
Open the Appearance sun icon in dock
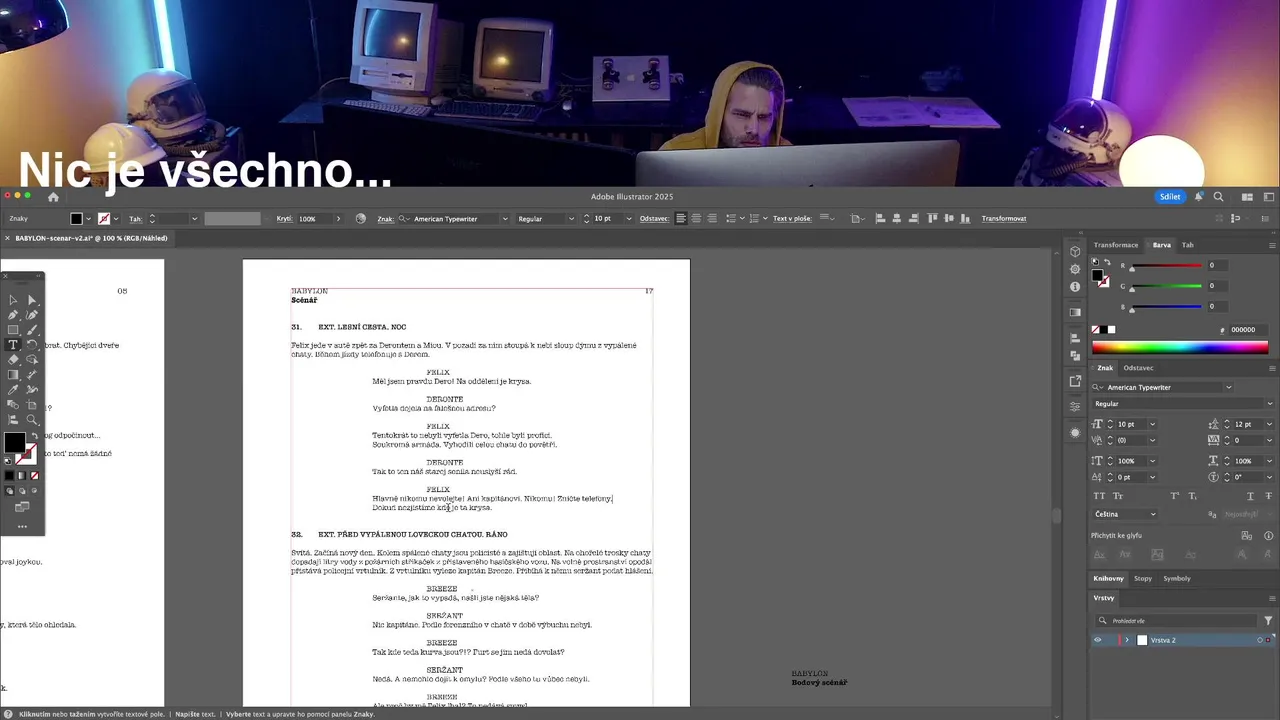(1075, 432)
